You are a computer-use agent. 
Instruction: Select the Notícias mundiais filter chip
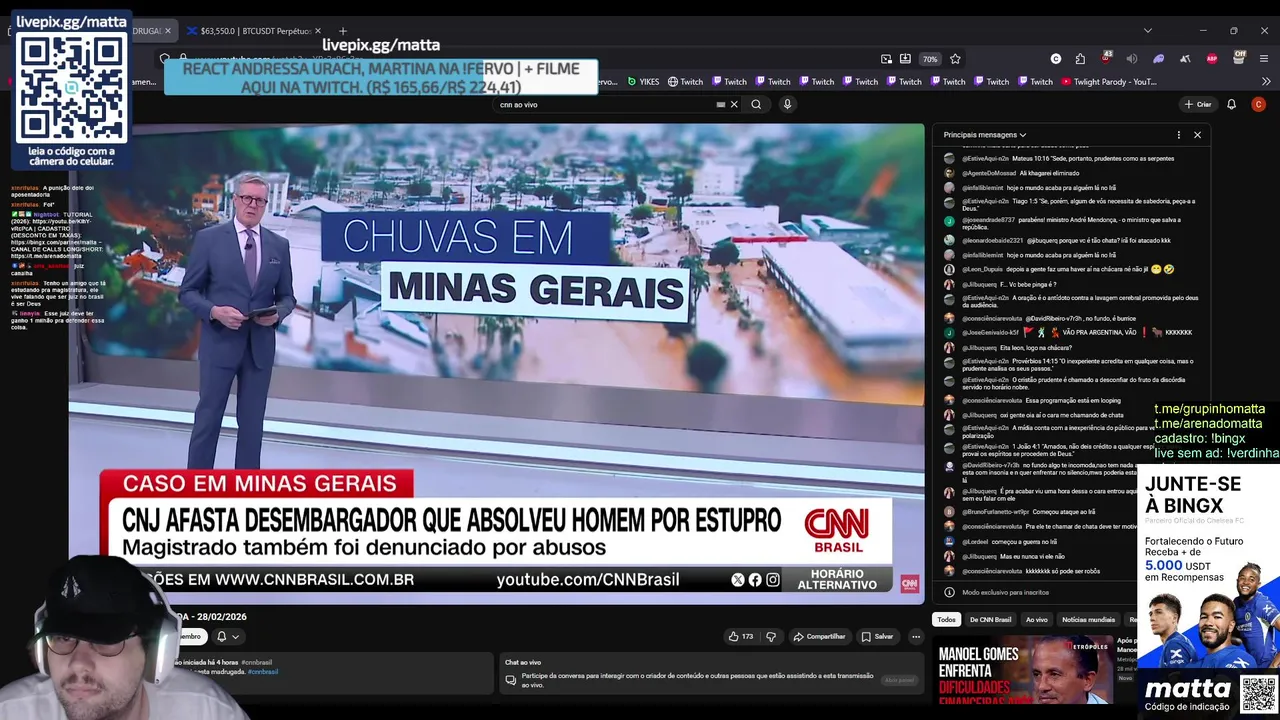1088,619
